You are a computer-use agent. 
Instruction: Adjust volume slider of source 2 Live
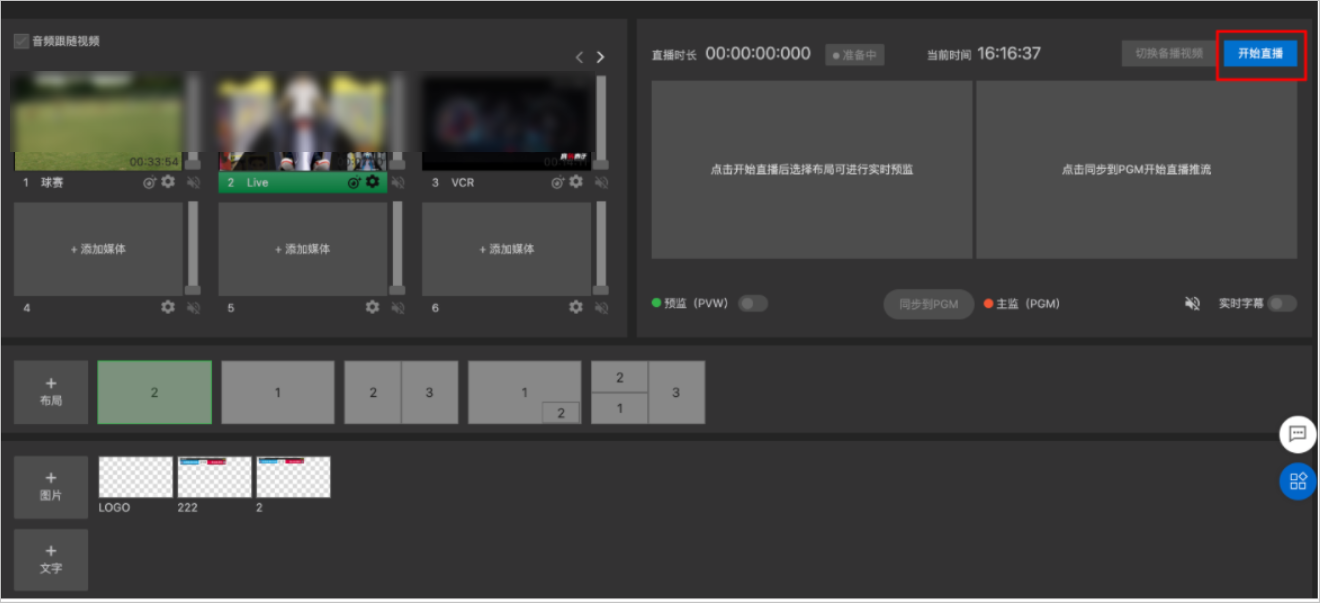pos(398,121)
